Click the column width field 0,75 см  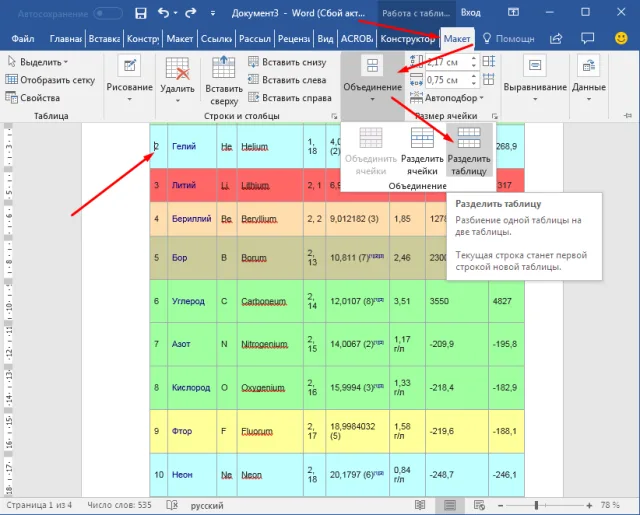[x=447, y=80]
